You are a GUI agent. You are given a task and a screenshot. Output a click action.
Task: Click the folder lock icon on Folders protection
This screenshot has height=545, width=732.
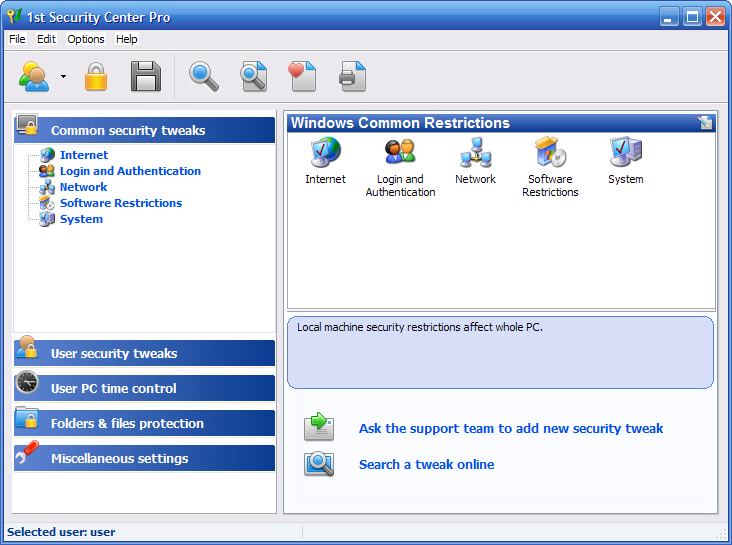pyautogui.click(x=27, y=418)
